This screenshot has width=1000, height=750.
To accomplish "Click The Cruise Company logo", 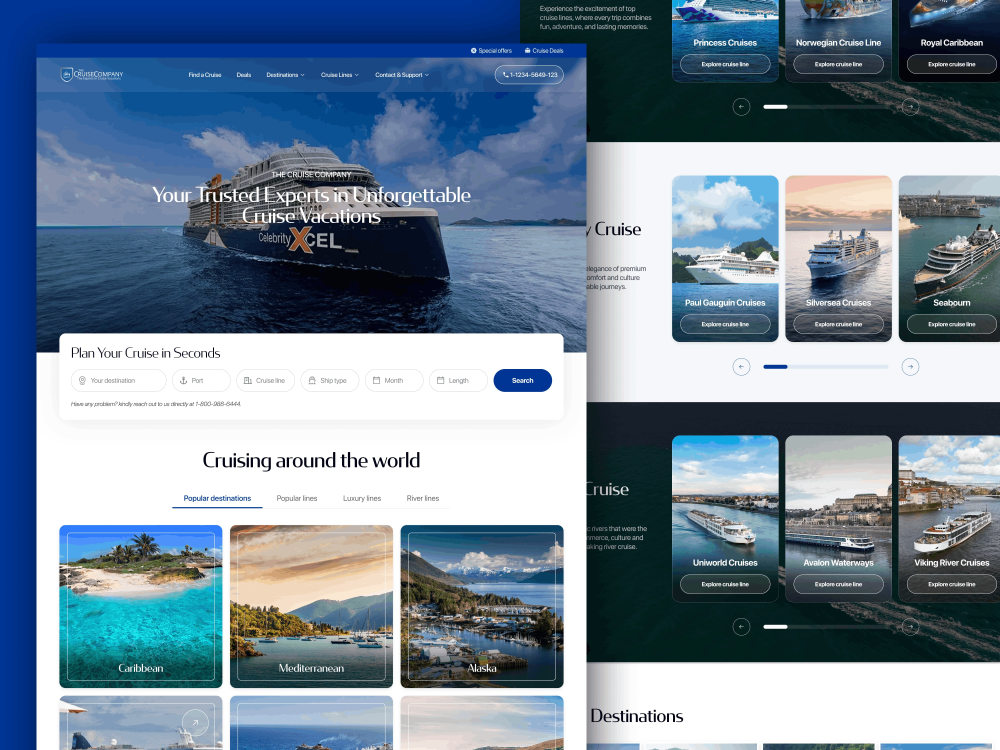I will pyautogui.click(x=92, y=75).
